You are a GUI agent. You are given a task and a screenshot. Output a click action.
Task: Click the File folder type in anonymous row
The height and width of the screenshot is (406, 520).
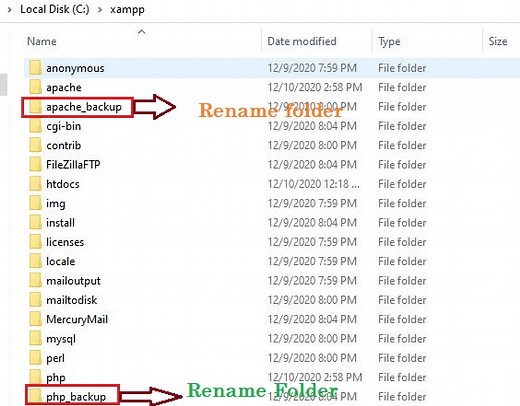(402, 68)
